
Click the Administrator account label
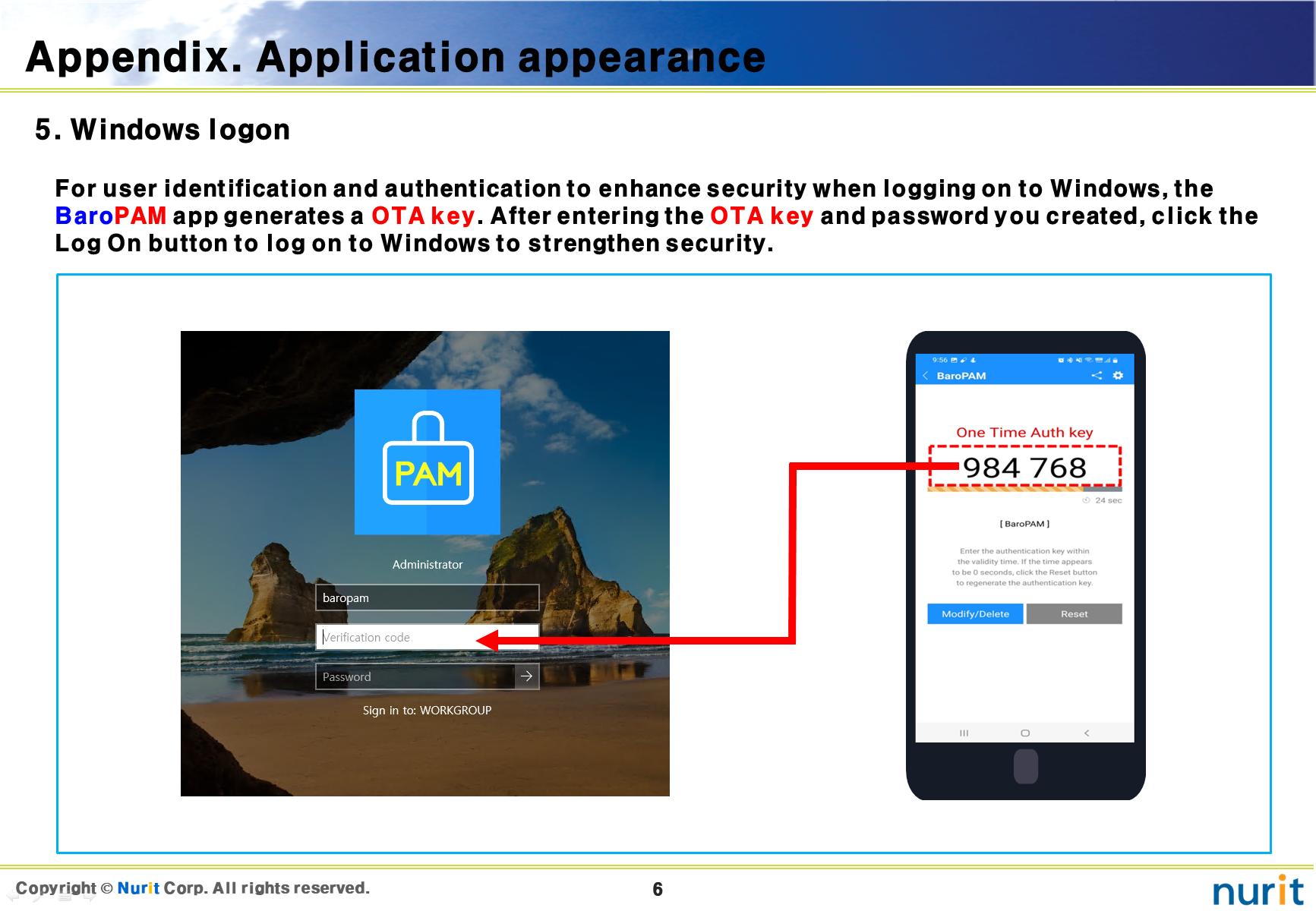coord(428,565)
